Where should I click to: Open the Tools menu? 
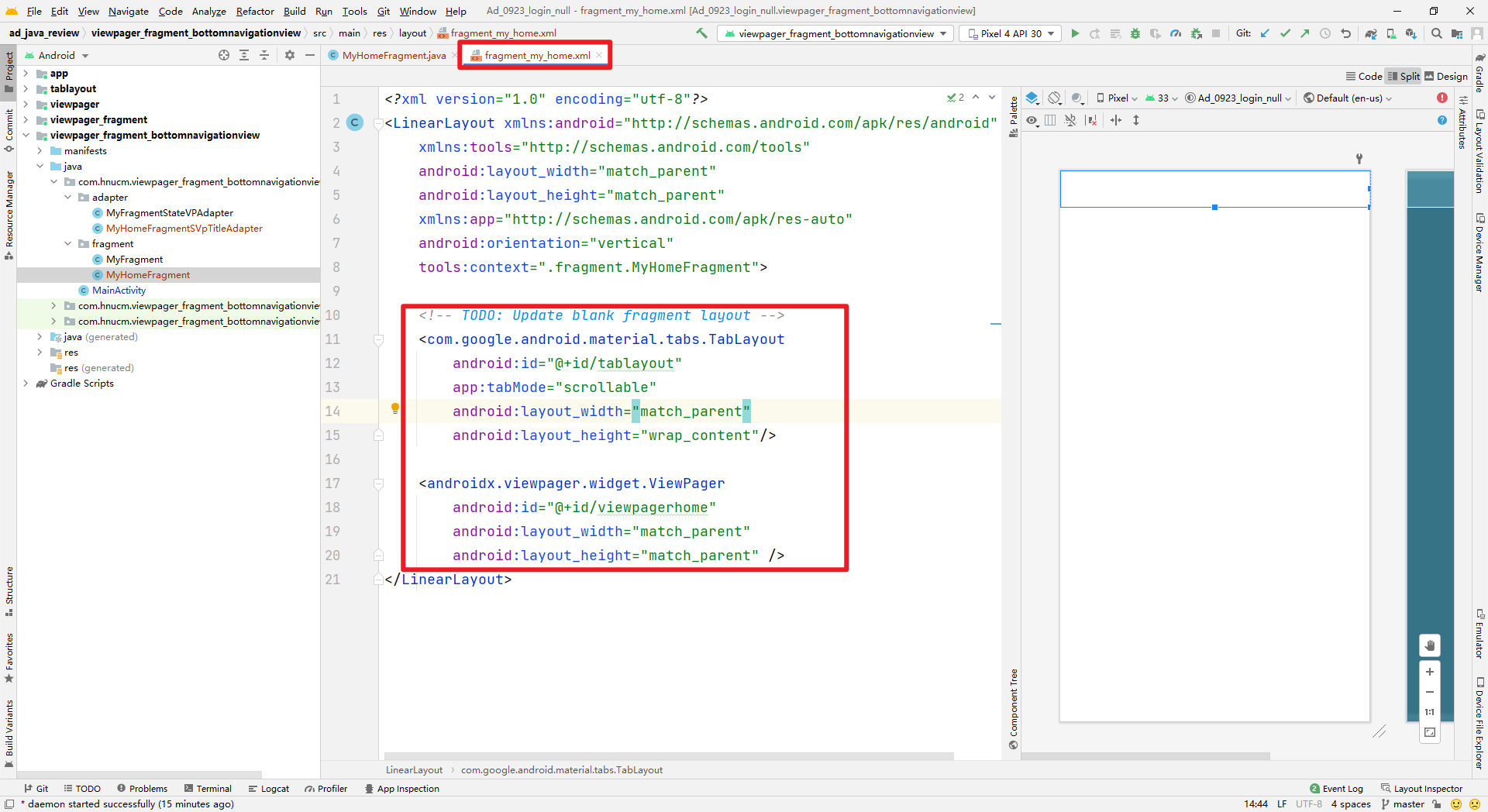[355, 11]
